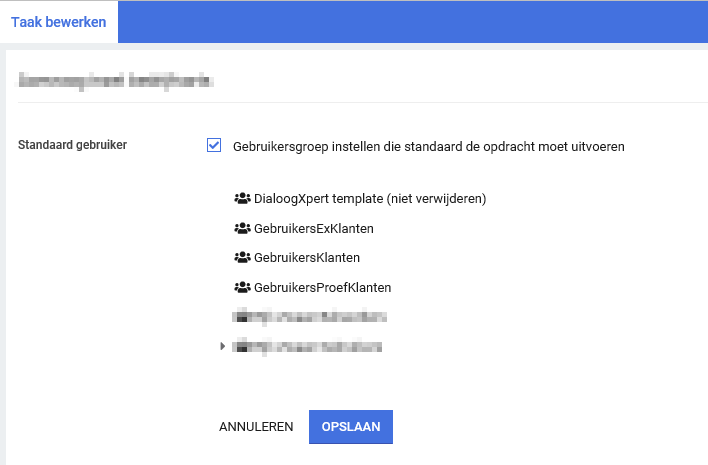
Task: Cancel editing via ANNULEREN
Action: pos(256,426)
